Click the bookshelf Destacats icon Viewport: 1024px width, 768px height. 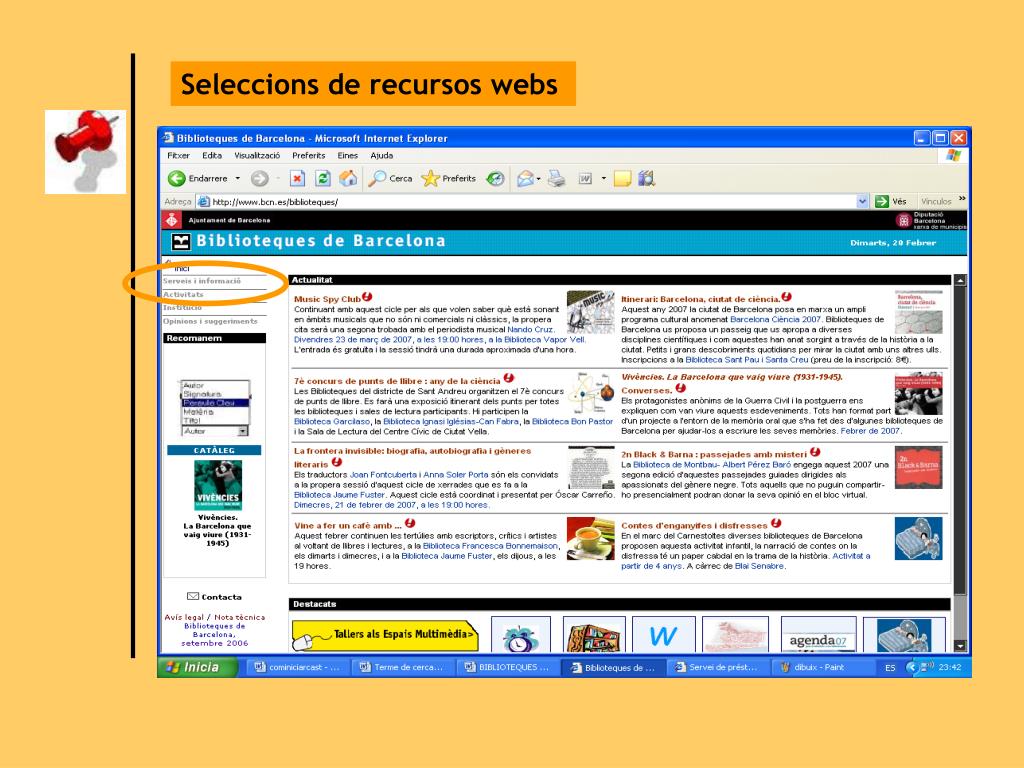594,635
